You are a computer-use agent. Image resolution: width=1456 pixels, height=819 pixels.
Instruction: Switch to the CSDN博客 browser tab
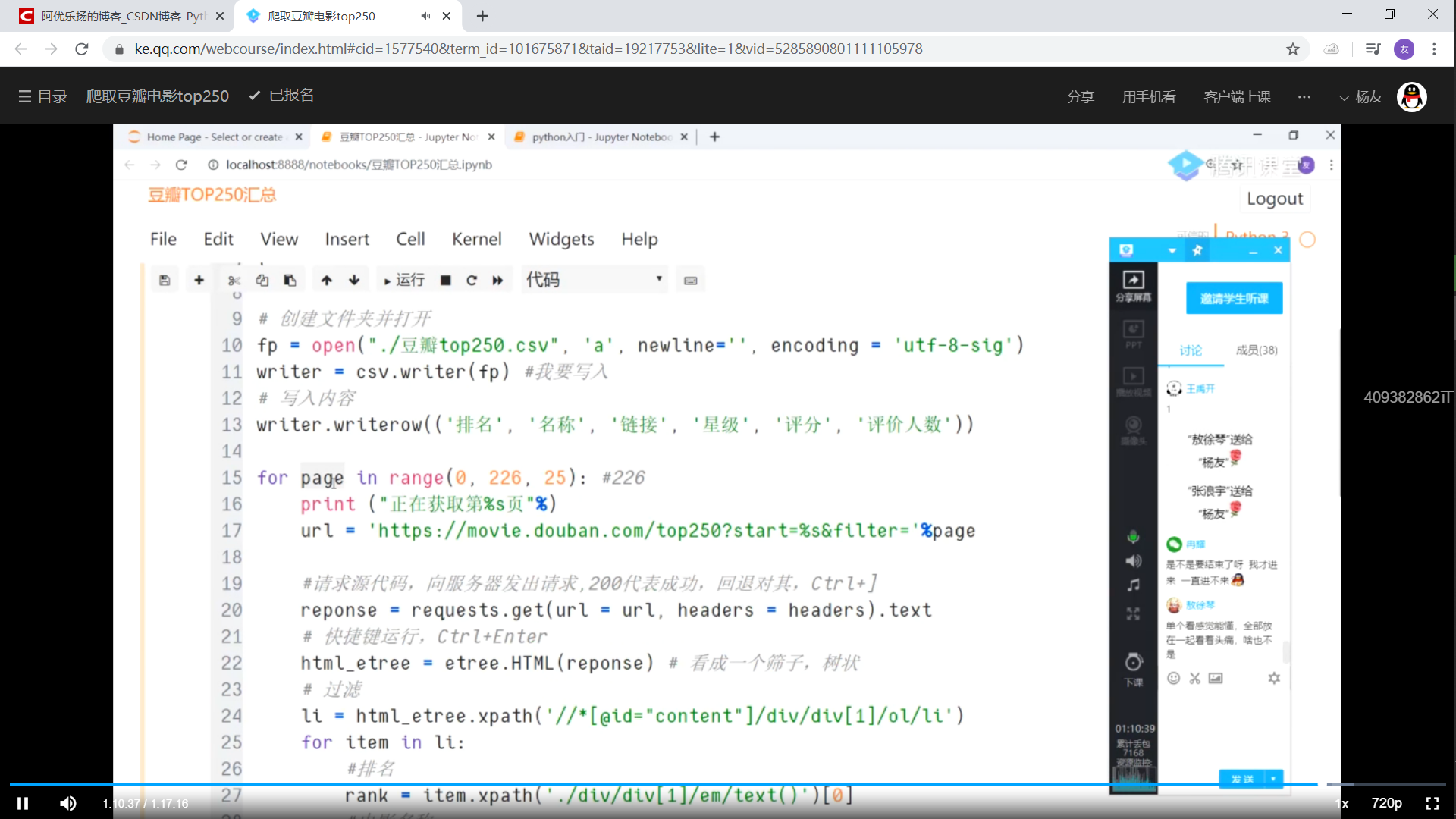[x=121, y=16]
